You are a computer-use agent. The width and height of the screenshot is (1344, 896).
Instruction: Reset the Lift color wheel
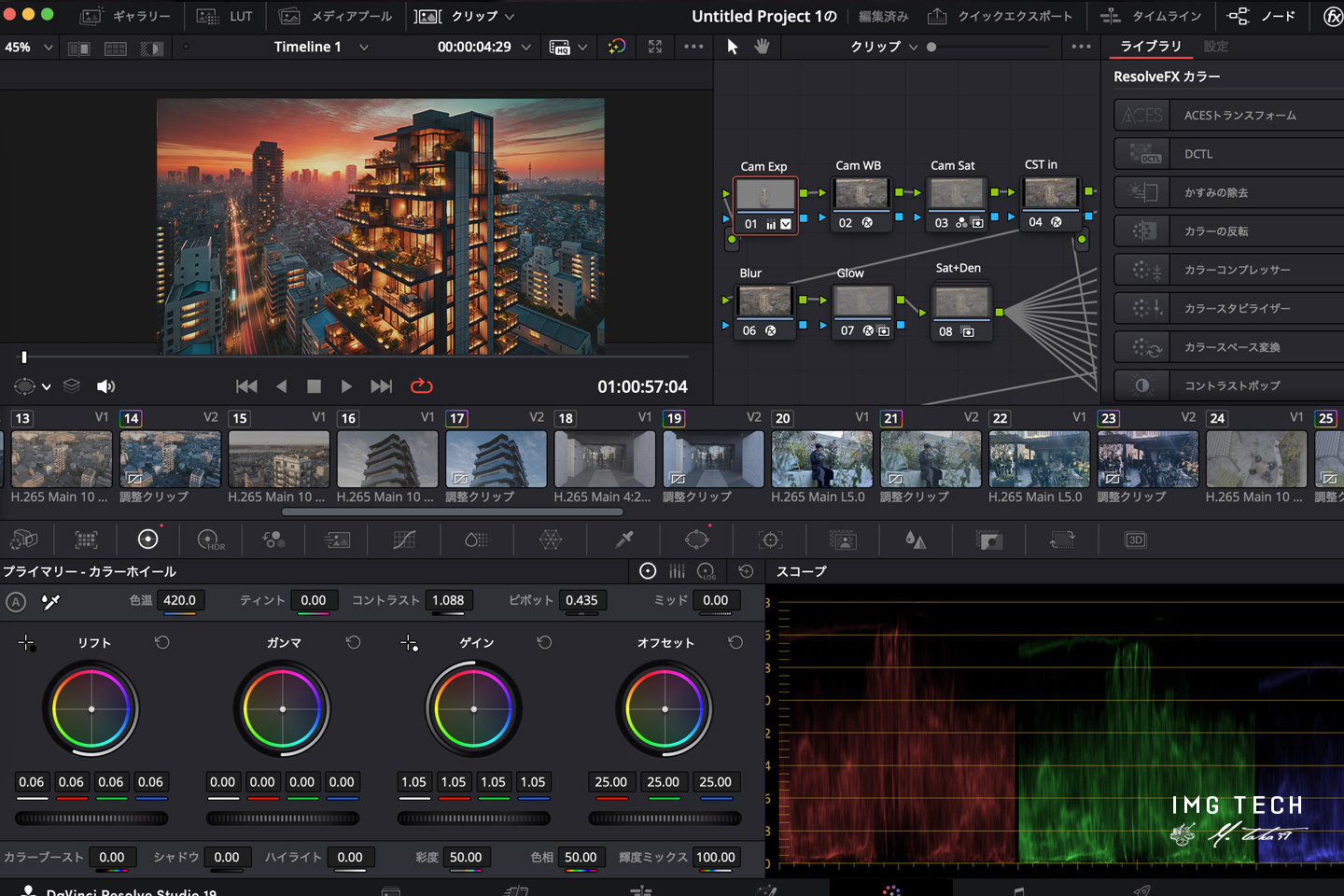(162, 642)
